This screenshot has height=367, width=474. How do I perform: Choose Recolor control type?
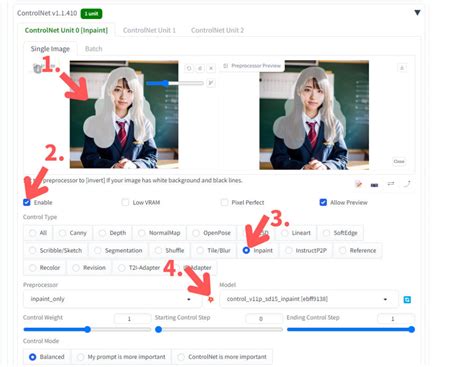click(x=45, y=268)
